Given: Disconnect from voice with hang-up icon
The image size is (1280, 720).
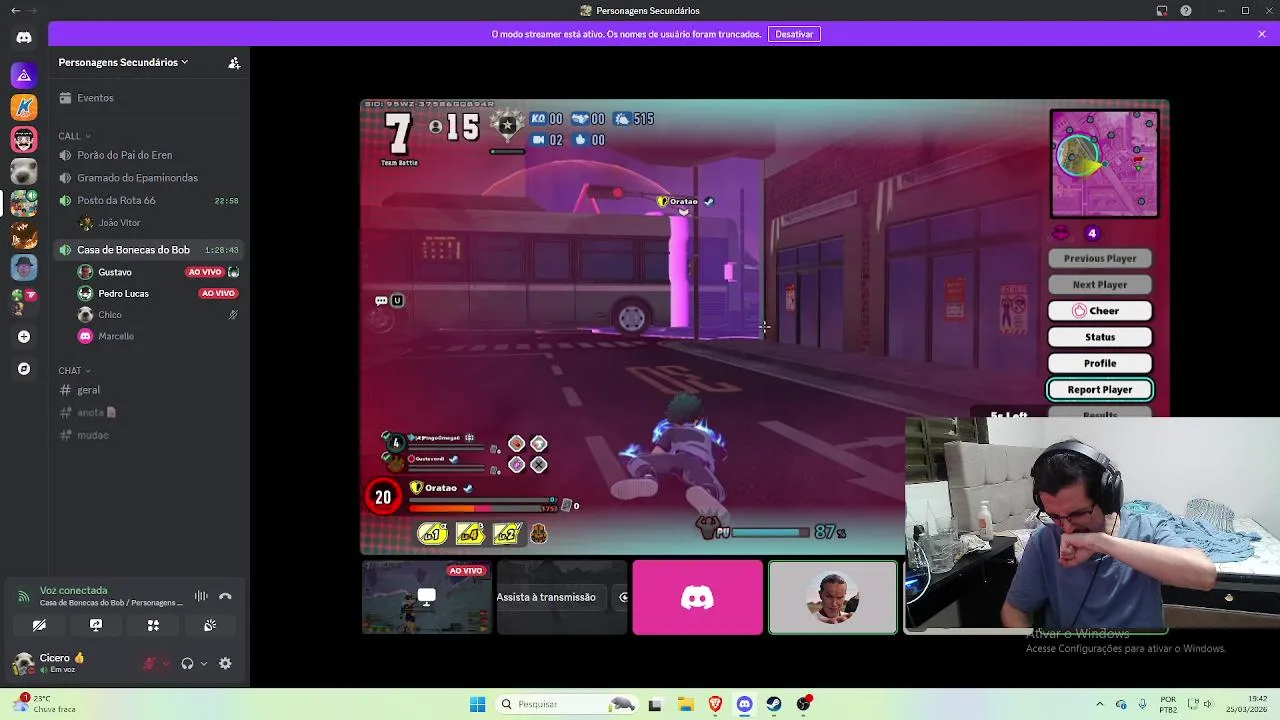Looking at the screenshot, I should click(225, 596).
